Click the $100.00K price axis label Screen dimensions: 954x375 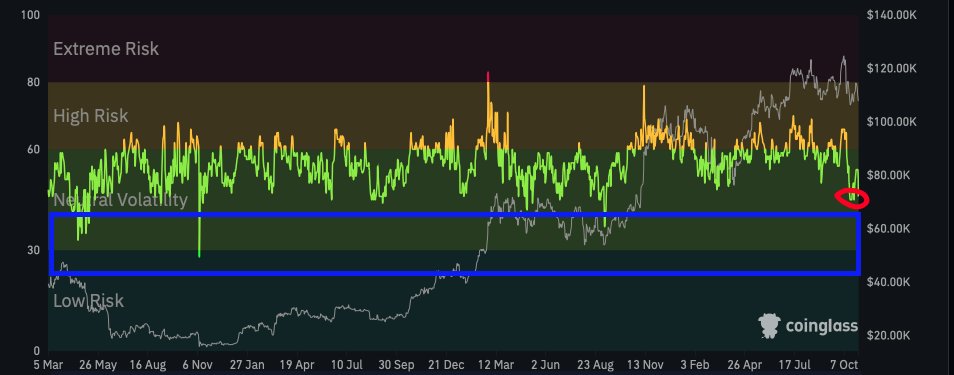[891, 122]
